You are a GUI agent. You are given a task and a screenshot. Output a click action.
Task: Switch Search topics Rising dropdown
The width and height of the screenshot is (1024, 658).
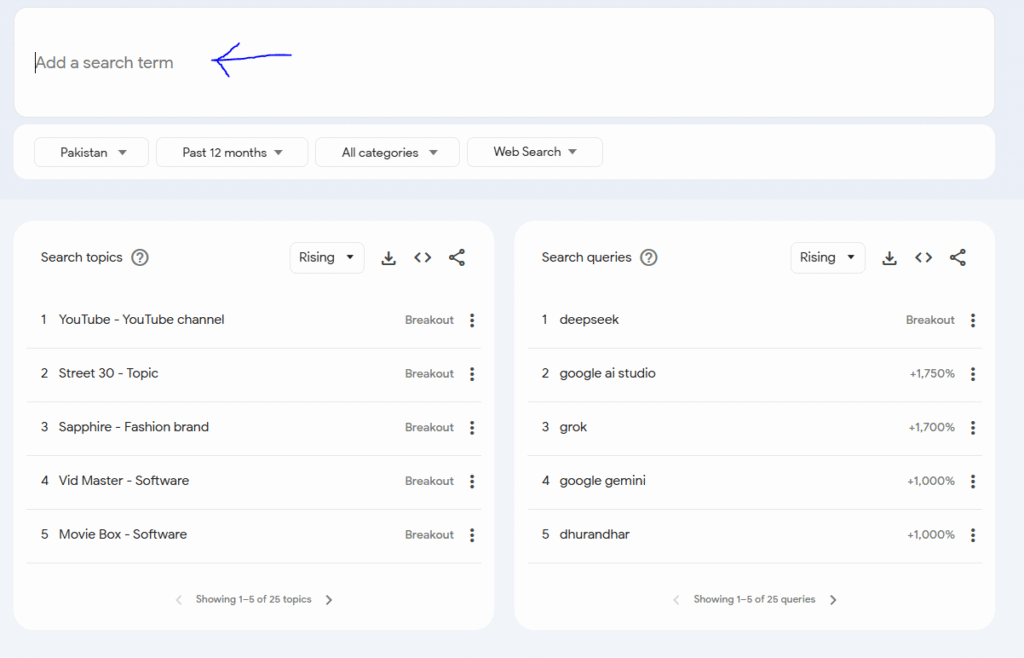tap(327, 258)
